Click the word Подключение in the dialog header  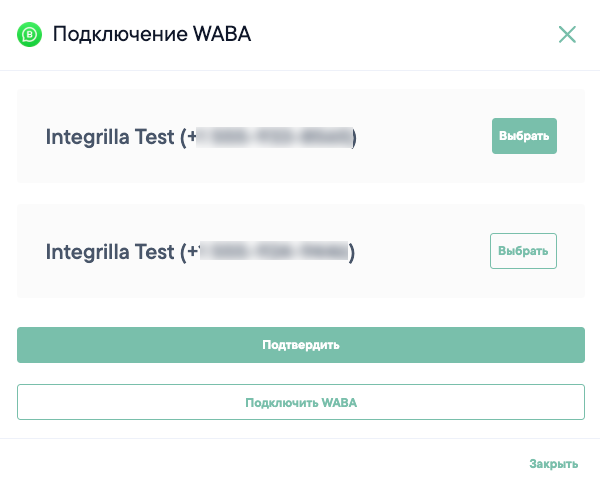coord(120,34)
